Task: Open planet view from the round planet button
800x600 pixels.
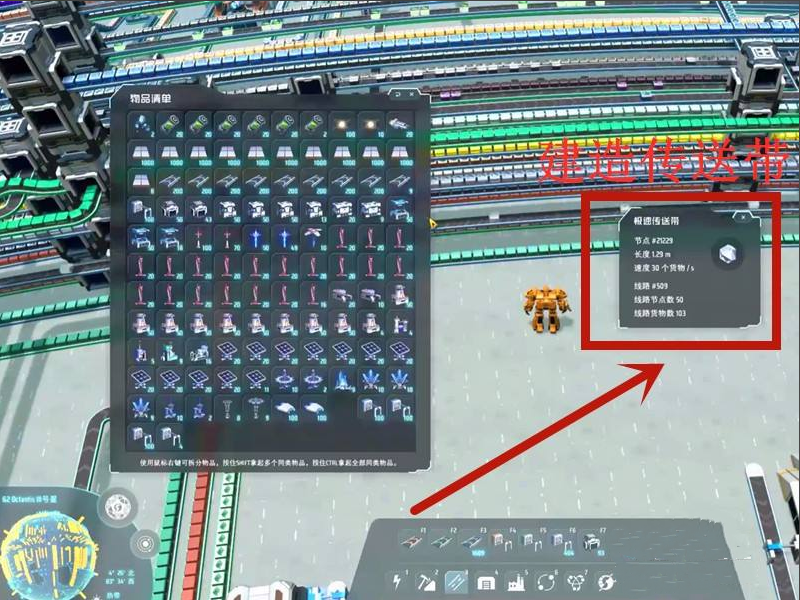Action: coord(118,507)
